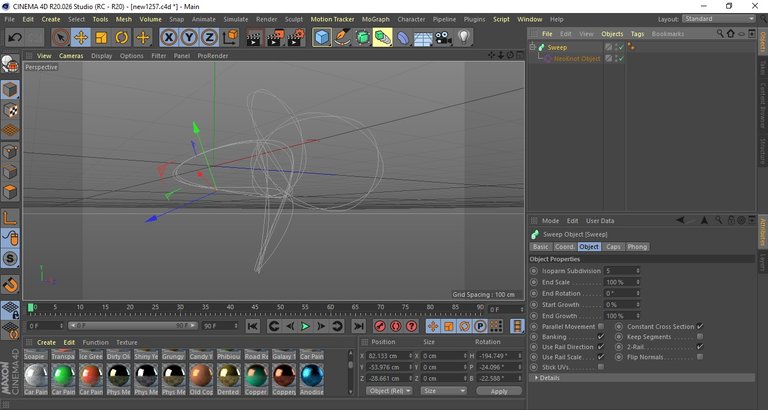Screen dimensions: 768x410
Task: Open the Texture menu in materials
Action: (126, 342)
